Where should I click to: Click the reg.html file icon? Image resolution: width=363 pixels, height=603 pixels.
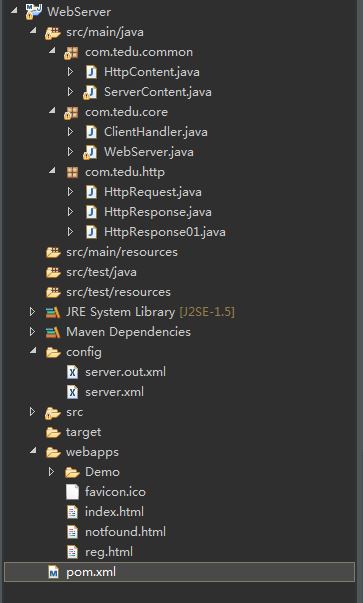click(x=72, y=552)
